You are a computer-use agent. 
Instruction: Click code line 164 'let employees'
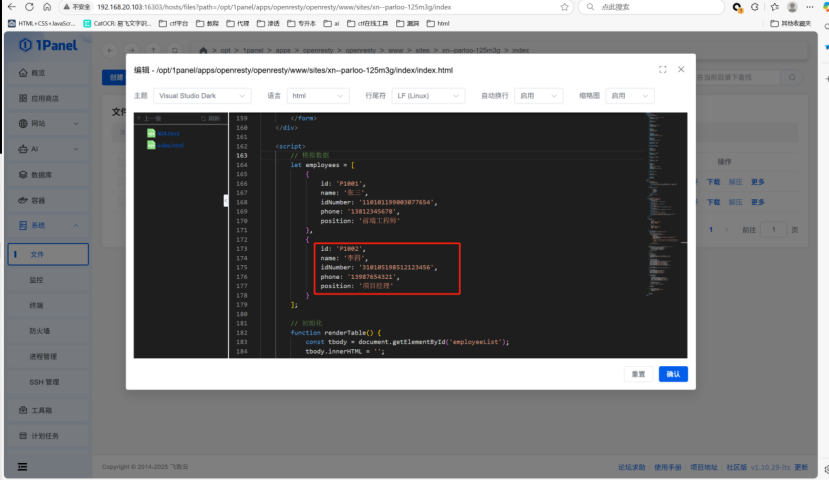point(322,165)
